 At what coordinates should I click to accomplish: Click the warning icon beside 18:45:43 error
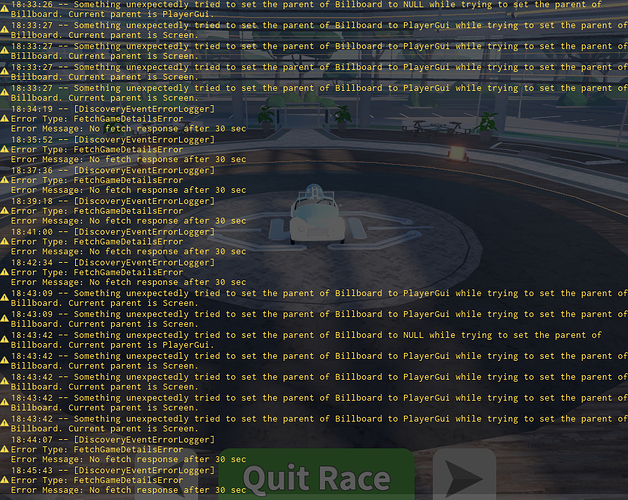pos(4,480)
